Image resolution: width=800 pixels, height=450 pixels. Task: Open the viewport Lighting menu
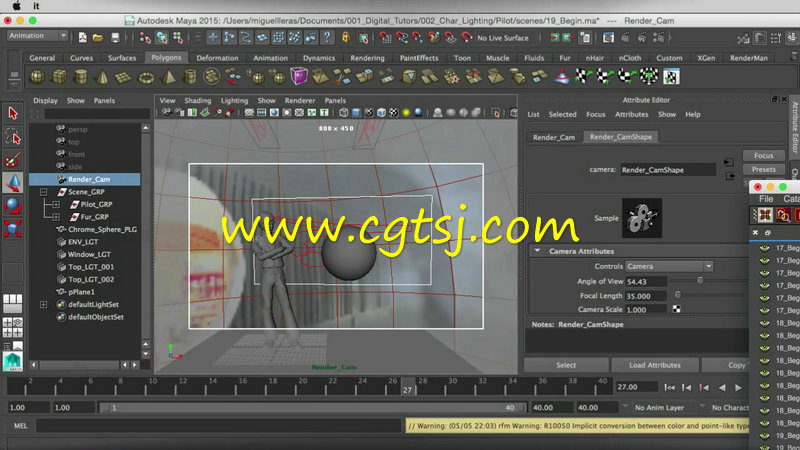(x=234, y=101)
